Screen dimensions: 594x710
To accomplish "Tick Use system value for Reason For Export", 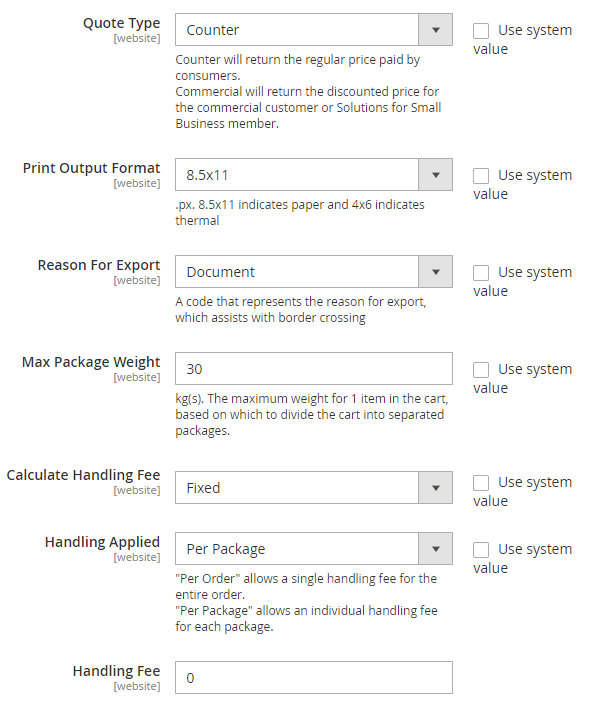I will [x=481, y=273].
